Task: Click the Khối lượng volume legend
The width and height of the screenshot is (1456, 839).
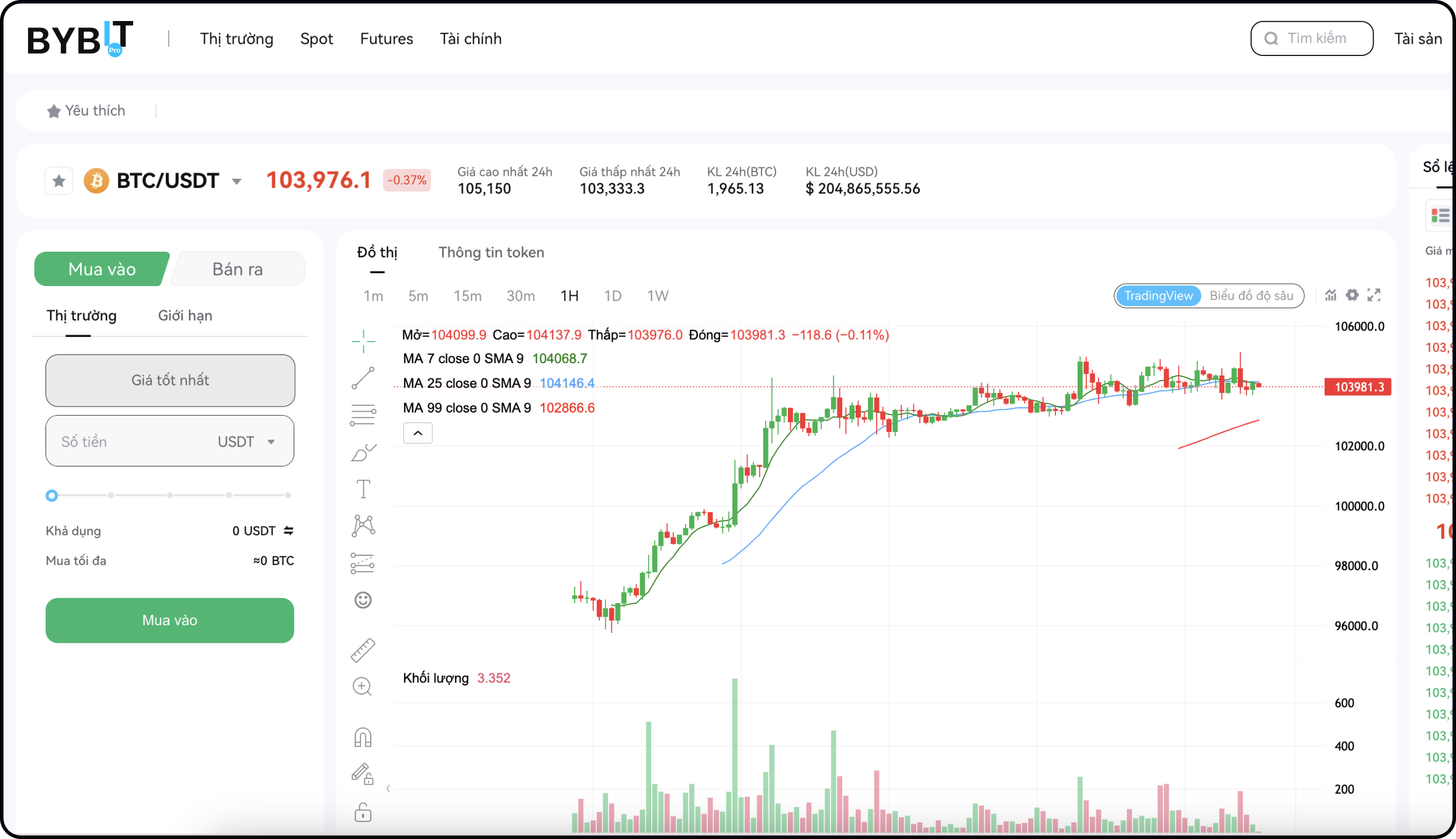Action: tap(457, 678)
